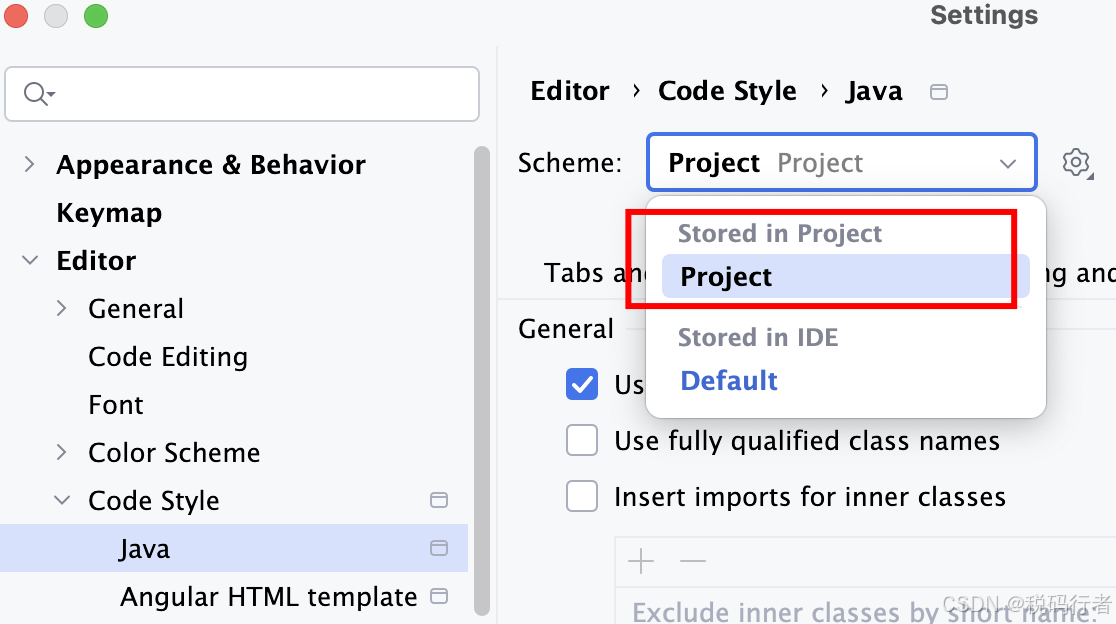Click the minus icon to remove exclusion
1116x624 pixels.
(693, 561)
